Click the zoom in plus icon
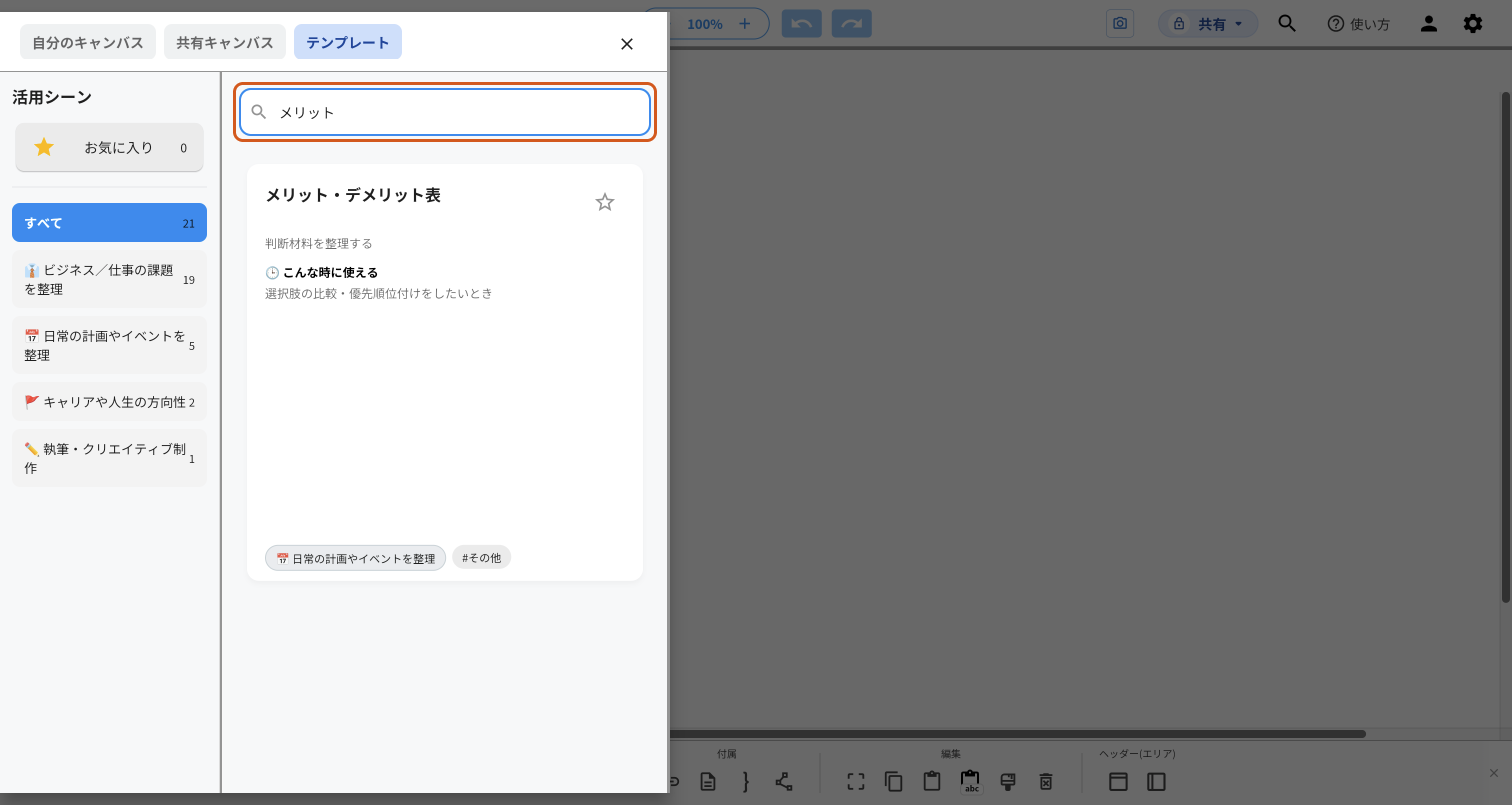 [744, 24]
